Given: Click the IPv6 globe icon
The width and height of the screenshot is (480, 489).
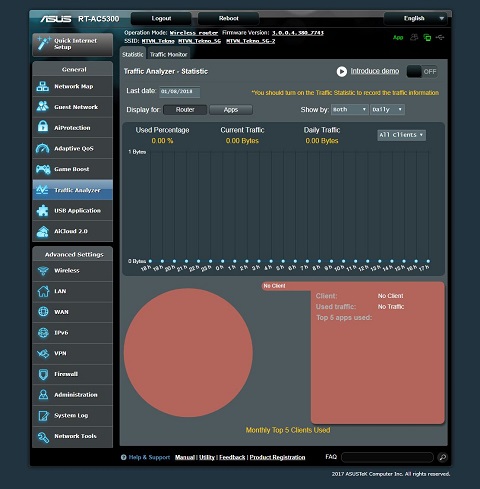Looking at the screenshot, I should point(43,332).
